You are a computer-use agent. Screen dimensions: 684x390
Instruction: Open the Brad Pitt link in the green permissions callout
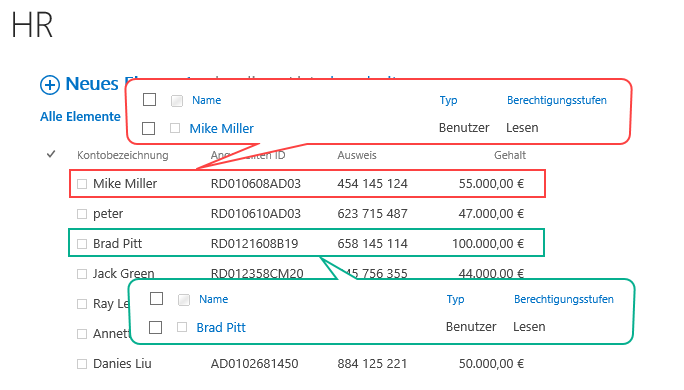tap(221, 328)
